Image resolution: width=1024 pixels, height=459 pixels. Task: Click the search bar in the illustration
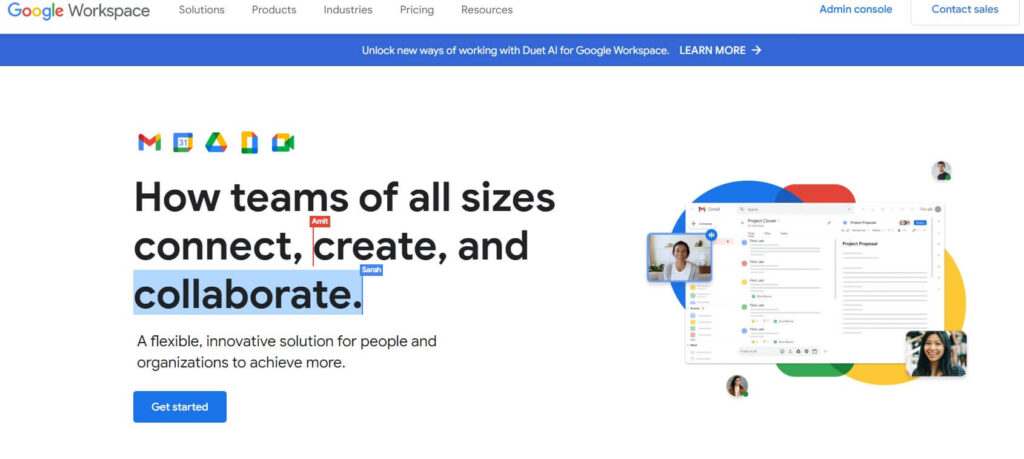[795, 210]
